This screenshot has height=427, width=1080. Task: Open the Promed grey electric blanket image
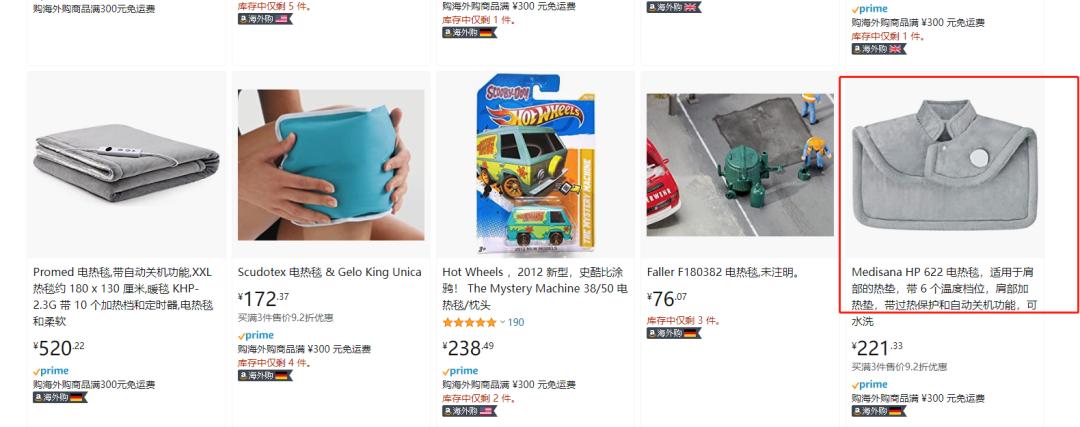[x=126, y=164]
